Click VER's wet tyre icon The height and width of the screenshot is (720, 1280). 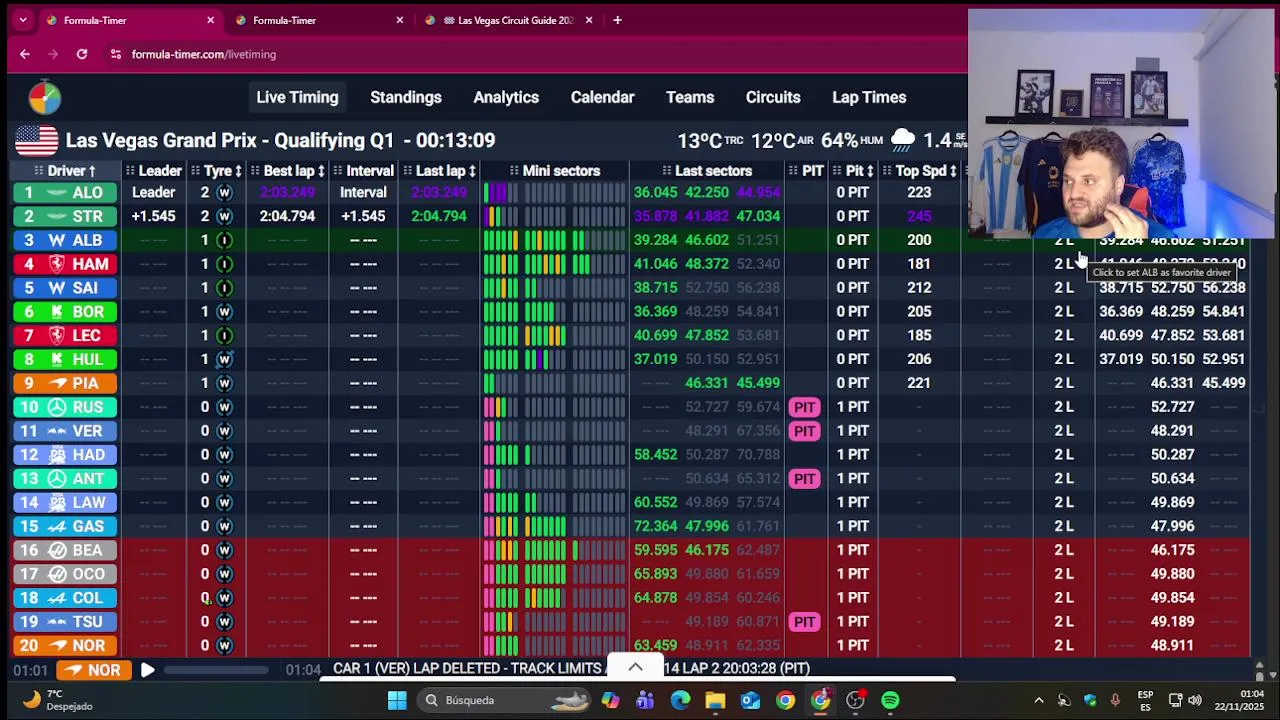pos(224,431)
